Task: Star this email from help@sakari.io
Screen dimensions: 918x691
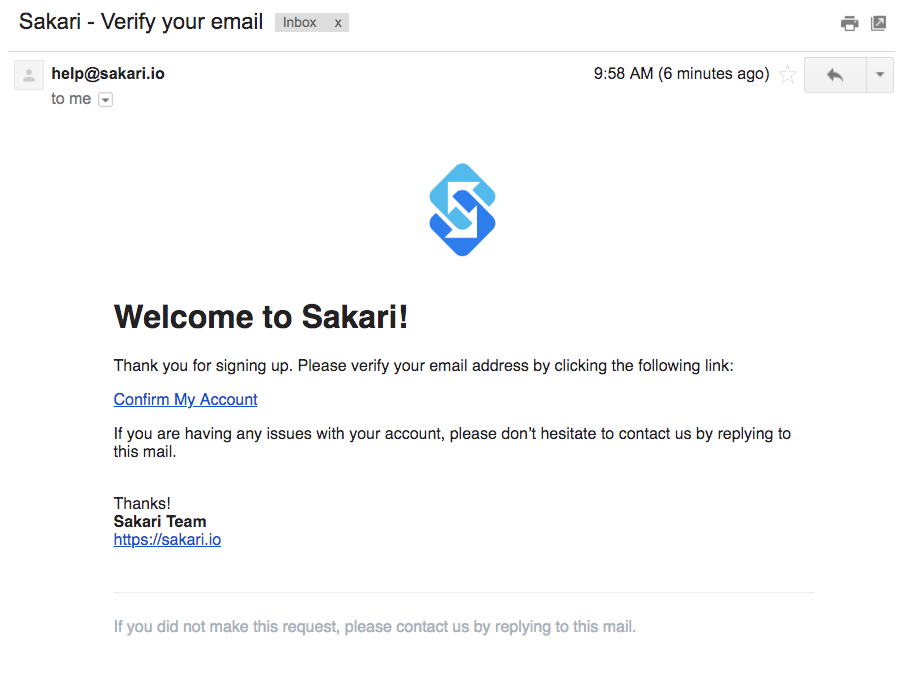Action: click(x=787, y=74)
